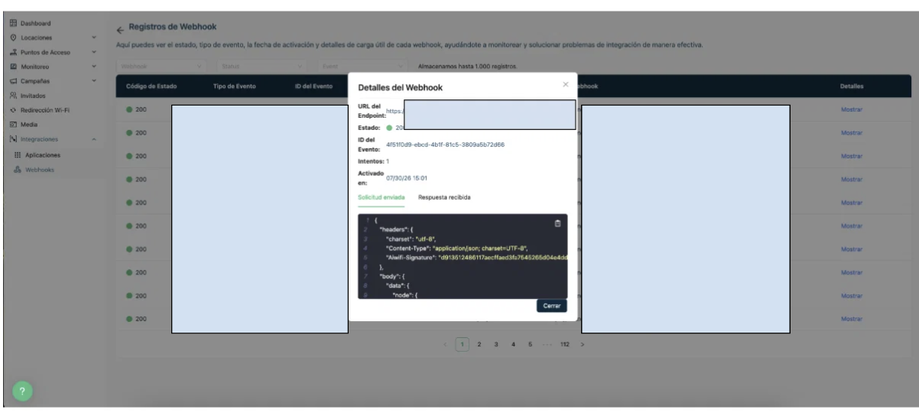This screenshot has width=919, height=416.
Task: Collapse the Integraciones section
Action: click(94, 139)
